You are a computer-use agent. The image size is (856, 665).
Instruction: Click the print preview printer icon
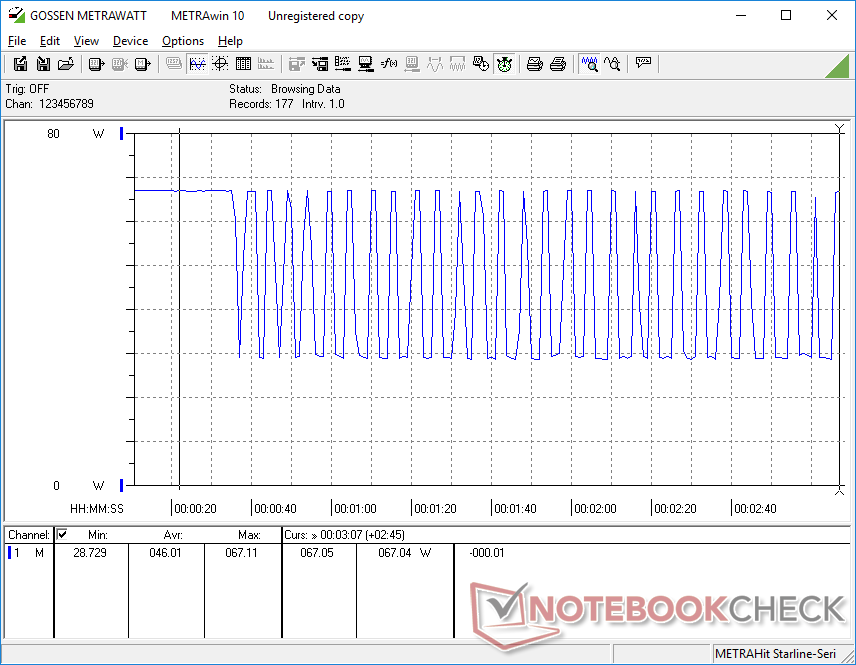pos(534,64)
